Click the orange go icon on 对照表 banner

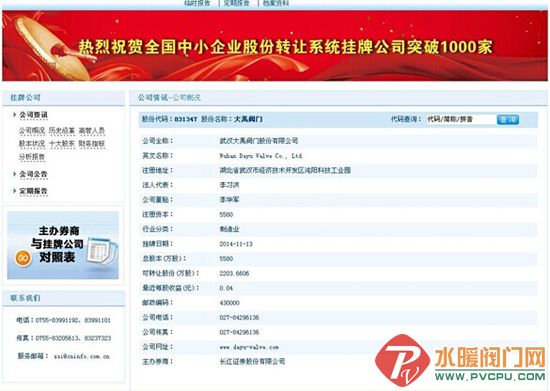point(23,258)
